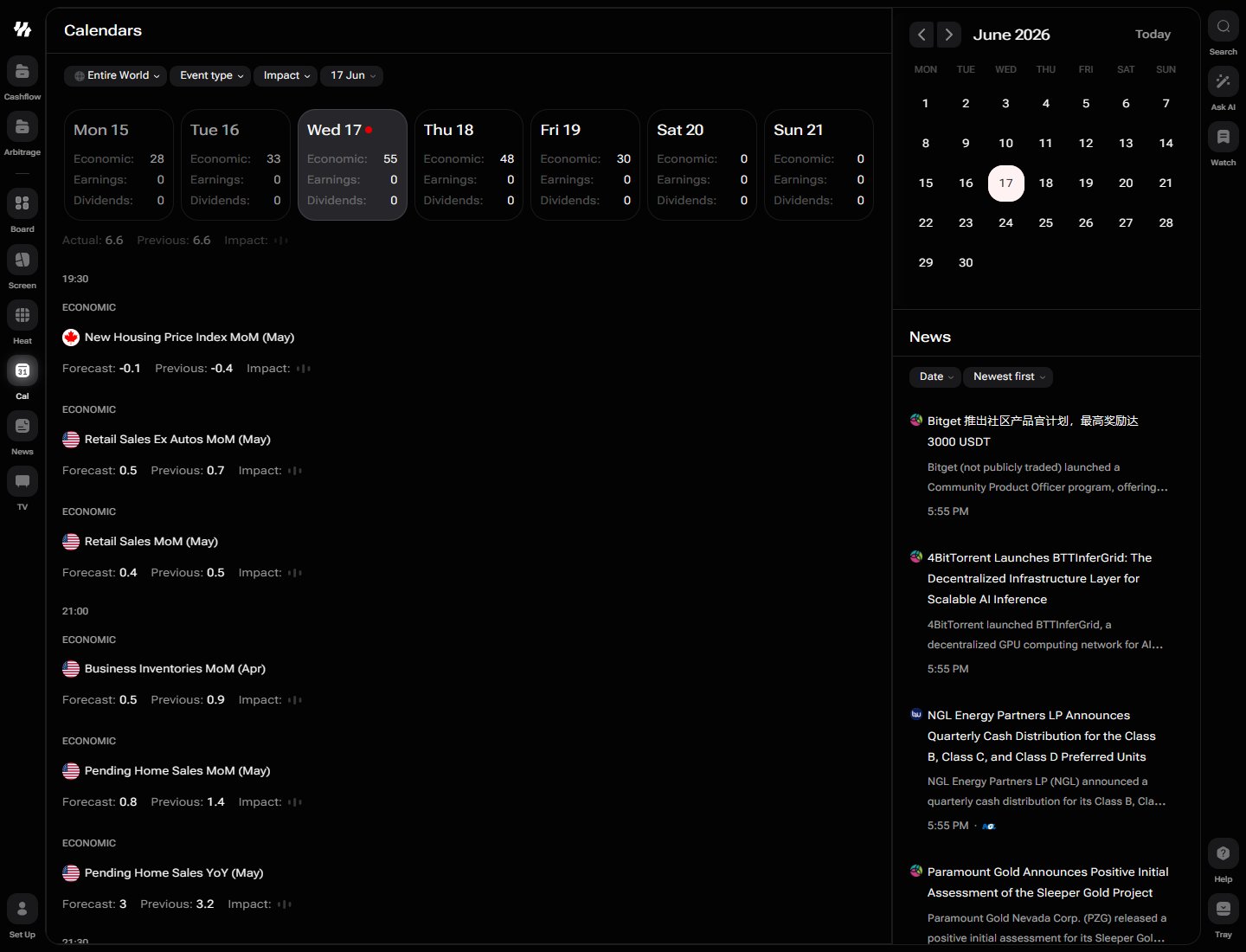
Task: Open the Impact filter dropdown
Action: 286,76
